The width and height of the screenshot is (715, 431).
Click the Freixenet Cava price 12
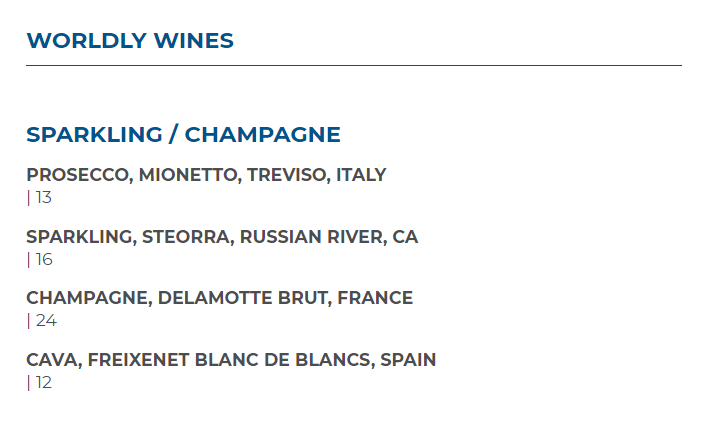click(x=43, y=383)
